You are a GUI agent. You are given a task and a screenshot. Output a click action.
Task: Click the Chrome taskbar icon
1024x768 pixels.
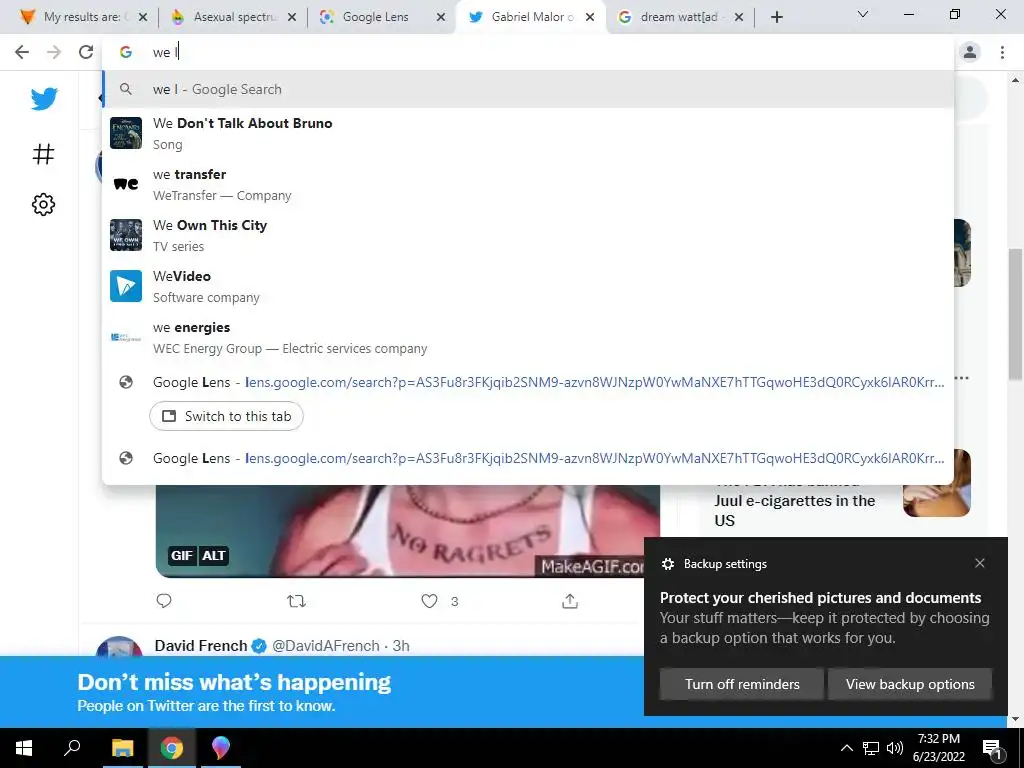coord(172,748)
